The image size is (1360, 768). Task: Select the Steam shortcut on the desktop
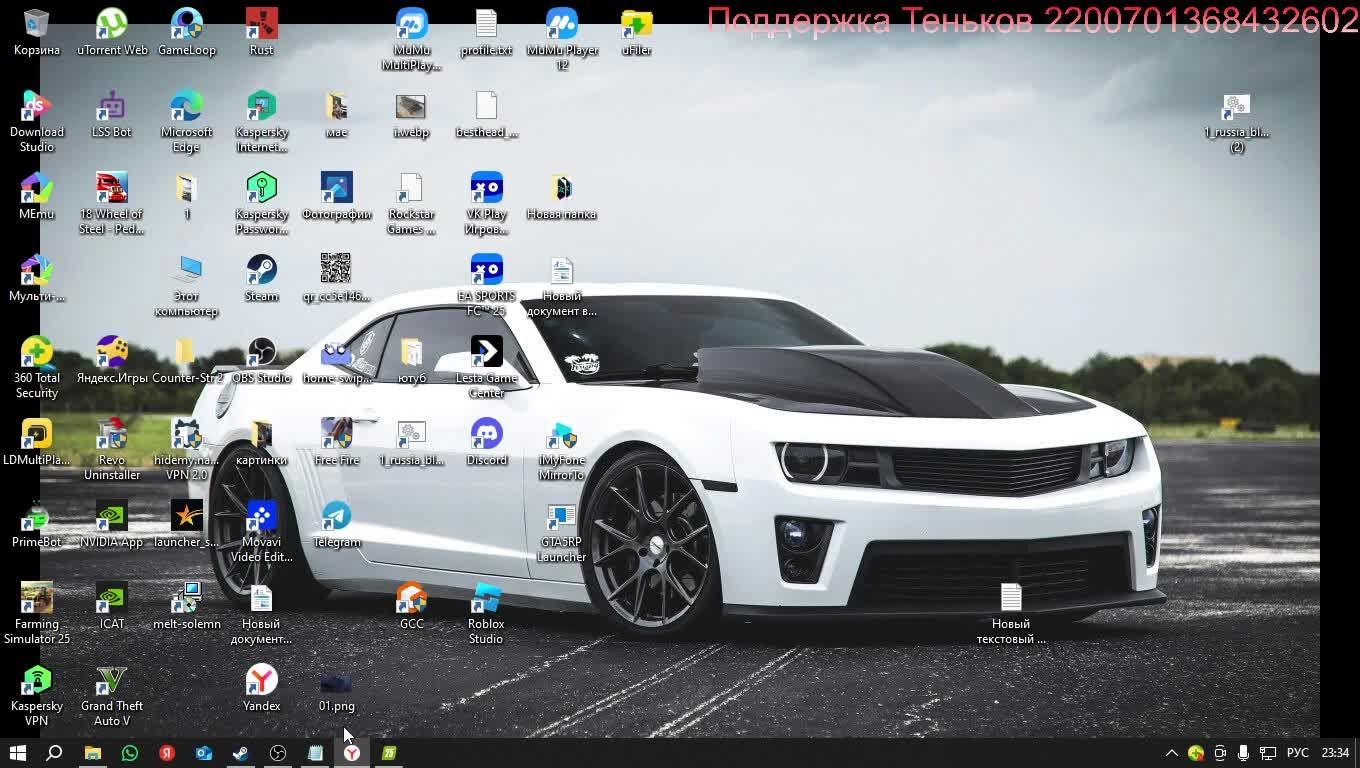click(261, 278)
